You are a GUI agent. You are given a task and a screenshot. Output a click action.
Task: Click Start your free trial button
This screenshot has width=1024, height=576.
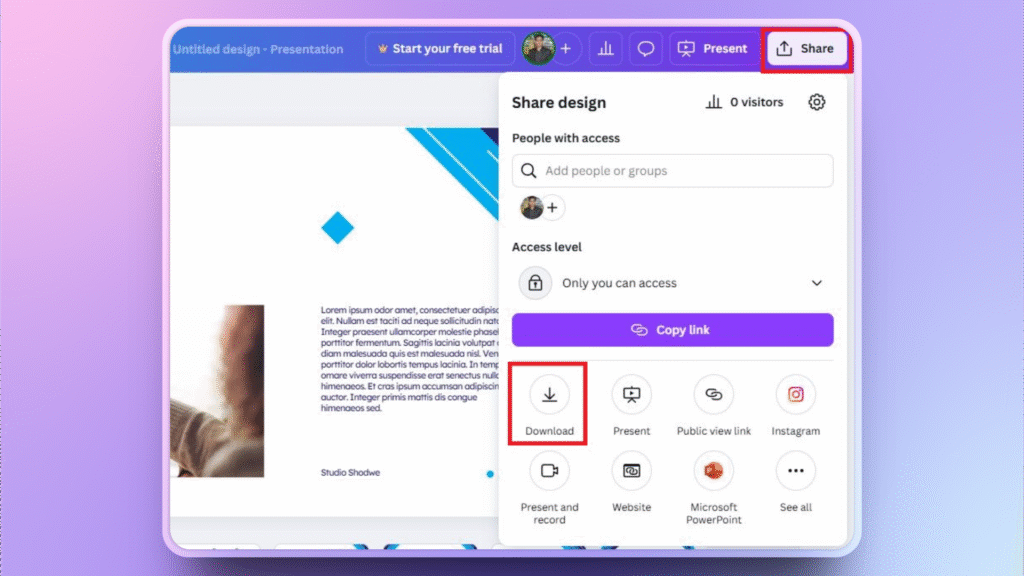point(440,48)
